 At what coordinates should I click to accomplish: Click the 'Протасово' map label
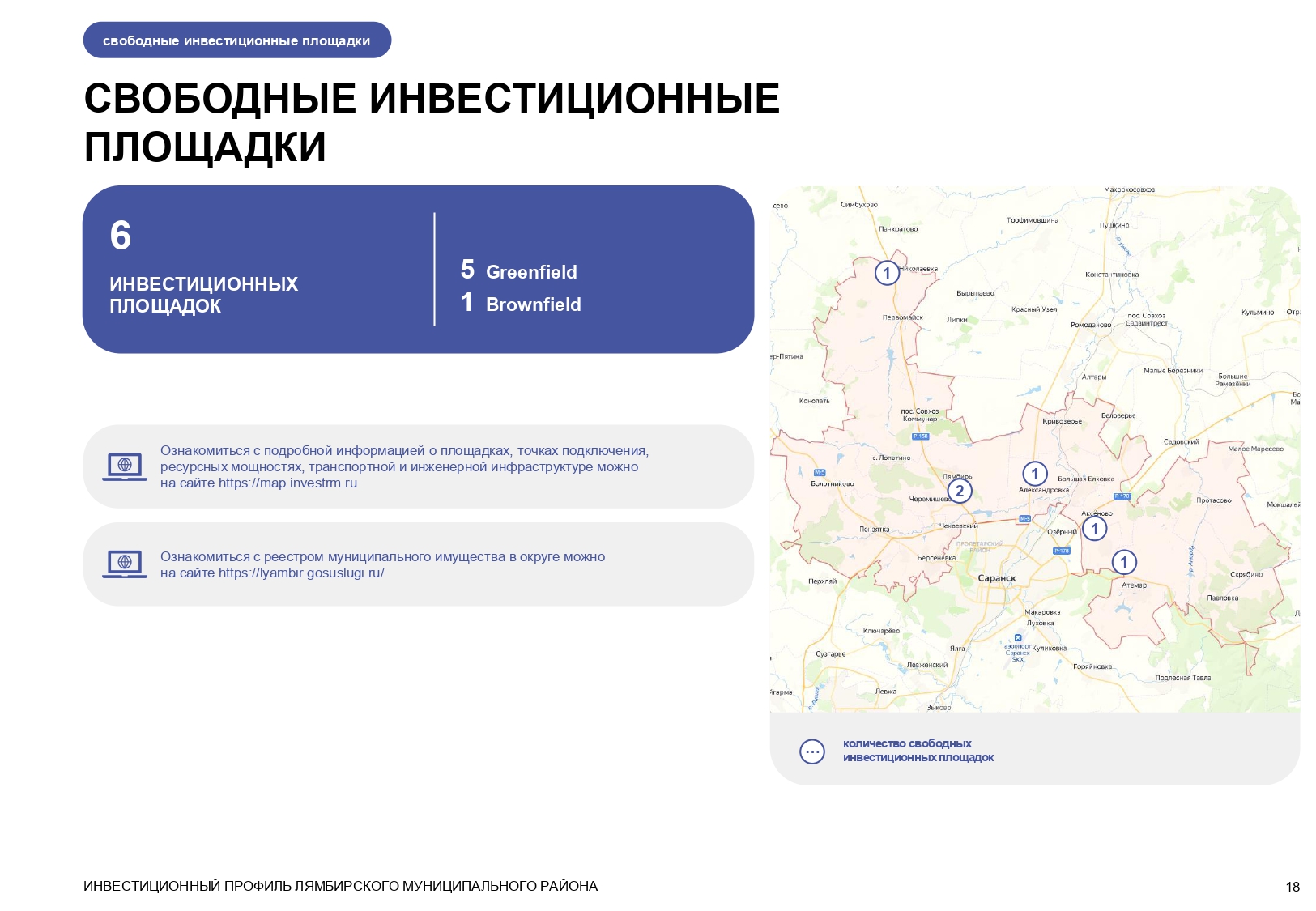(x=1214, y=500)
